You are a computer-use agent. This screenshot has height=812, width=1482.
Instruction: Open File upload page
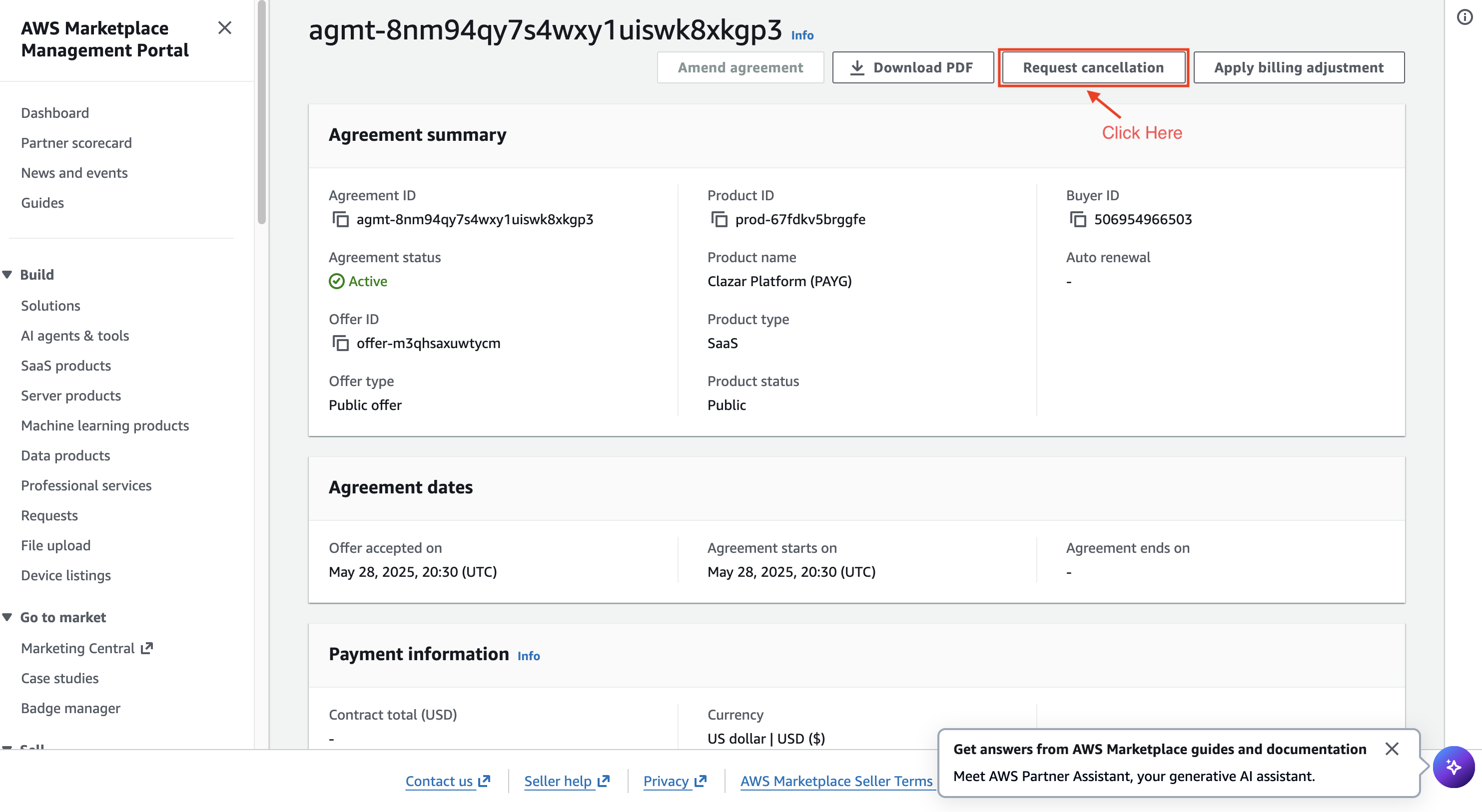[x=56, y=545]
